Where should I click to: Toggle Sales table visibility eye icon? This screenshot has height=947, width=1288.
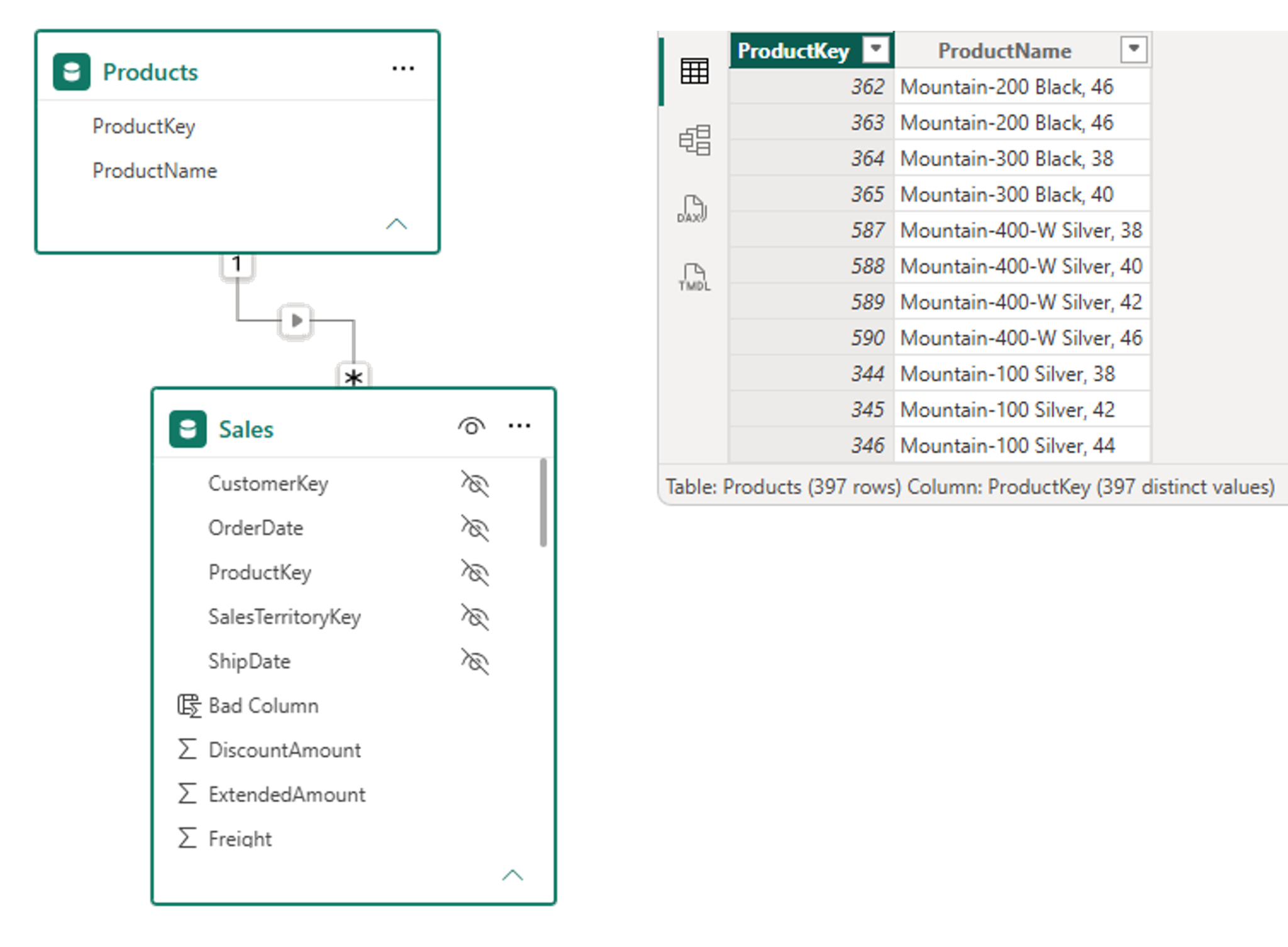[x=472, y=426]
